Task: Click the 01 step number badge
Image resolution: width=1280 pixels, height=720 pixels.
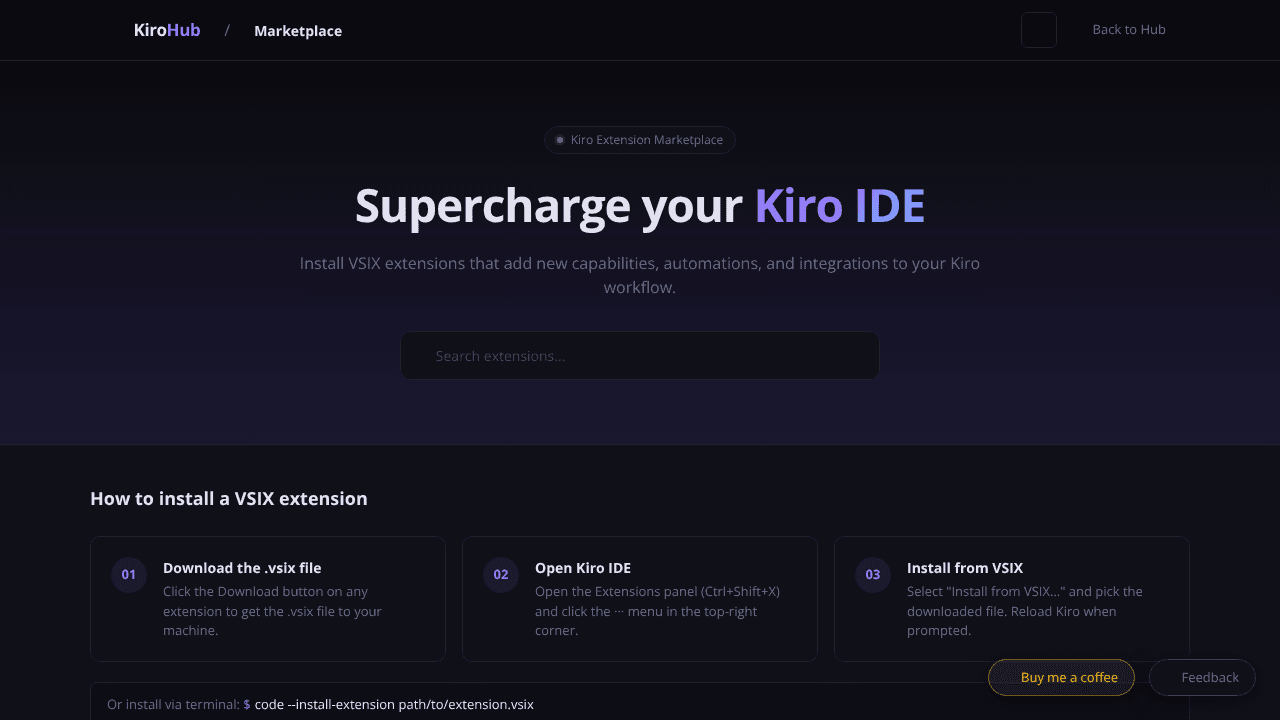Action: pyautogui.click(x=129, y=575)
